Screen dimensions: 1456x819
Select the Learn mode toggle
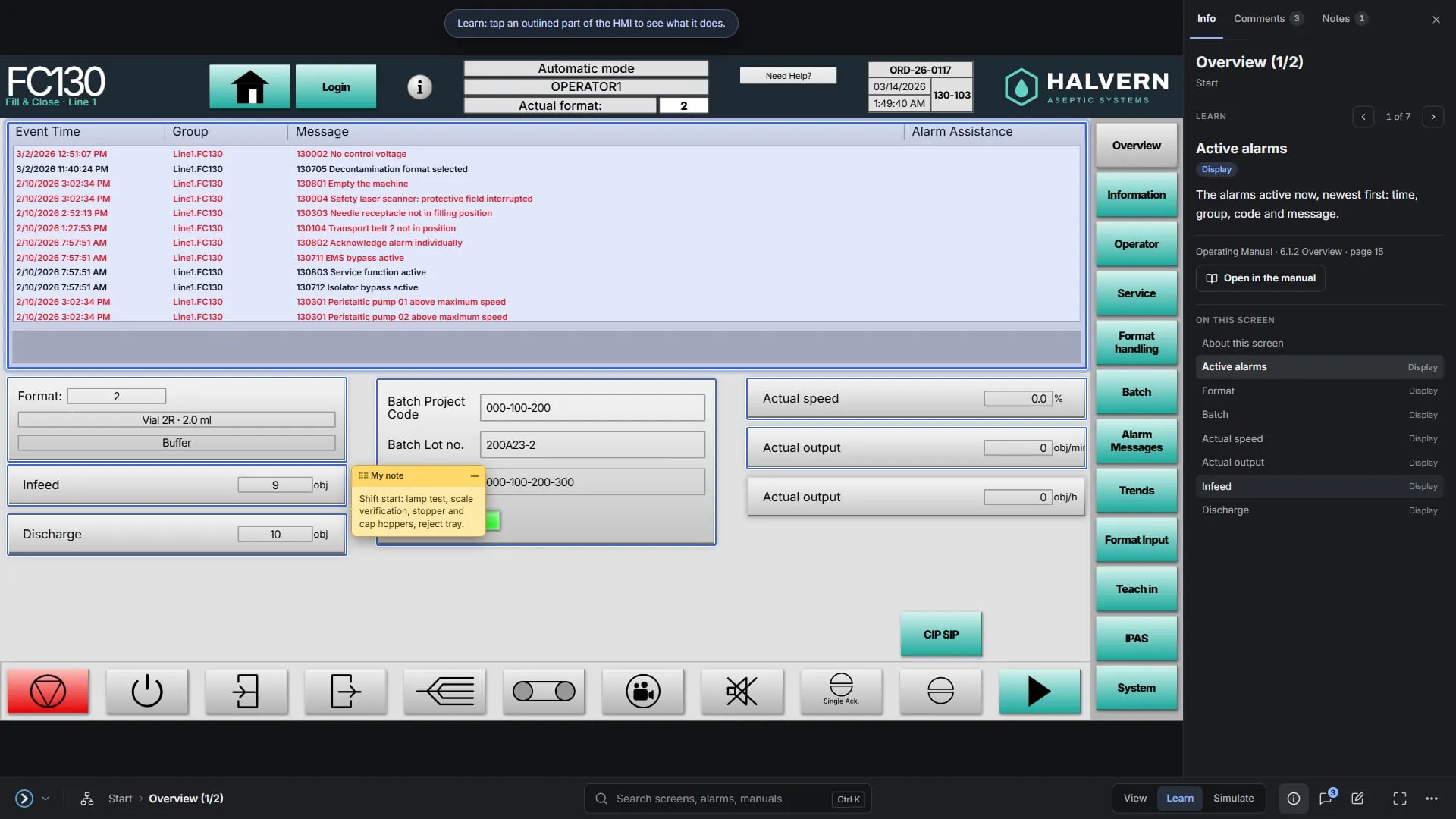(x=1180, y=798)
